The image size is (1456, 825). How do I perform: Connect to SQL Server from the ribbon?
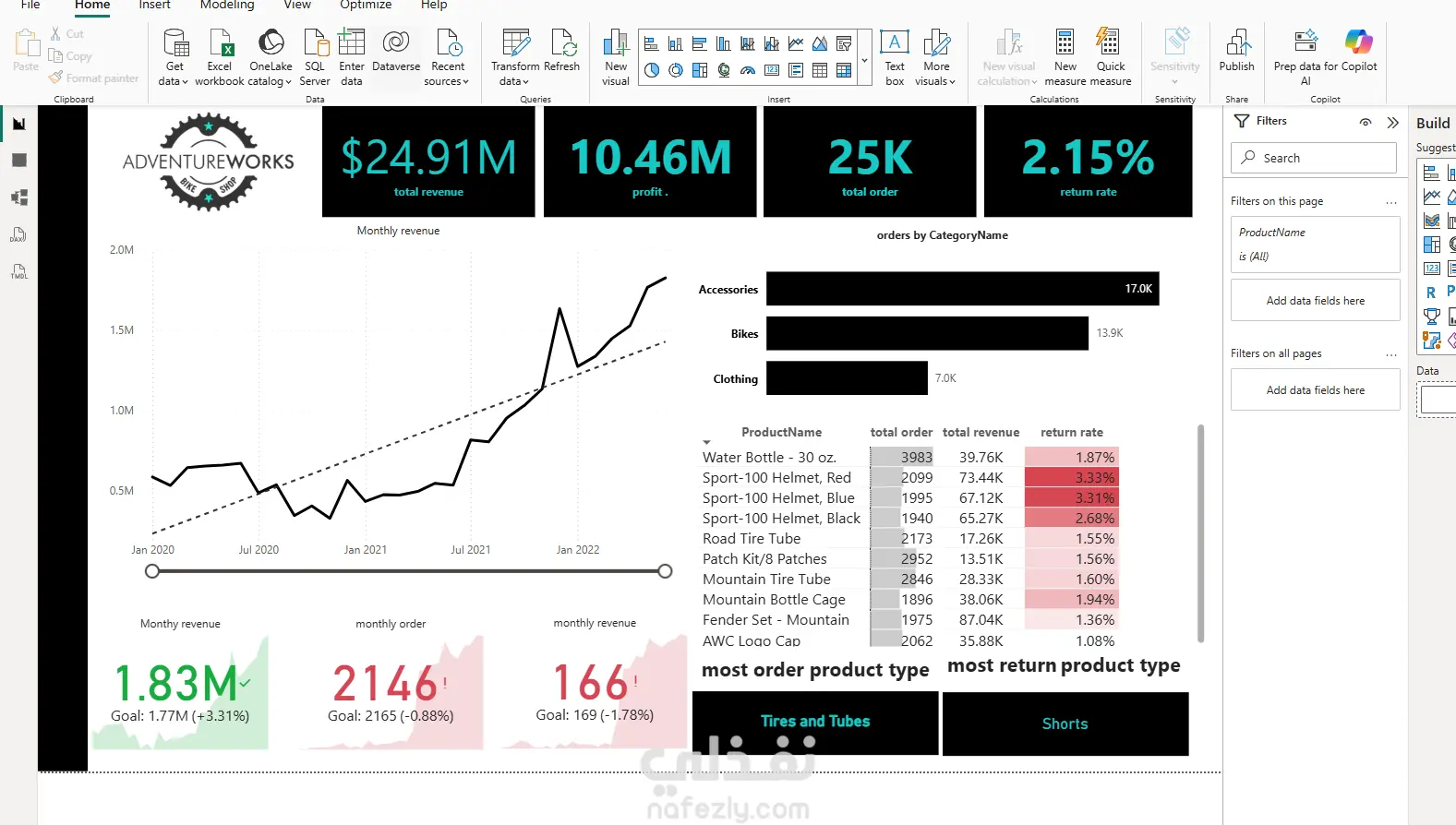pyautogui.click(x=315, y=58)
